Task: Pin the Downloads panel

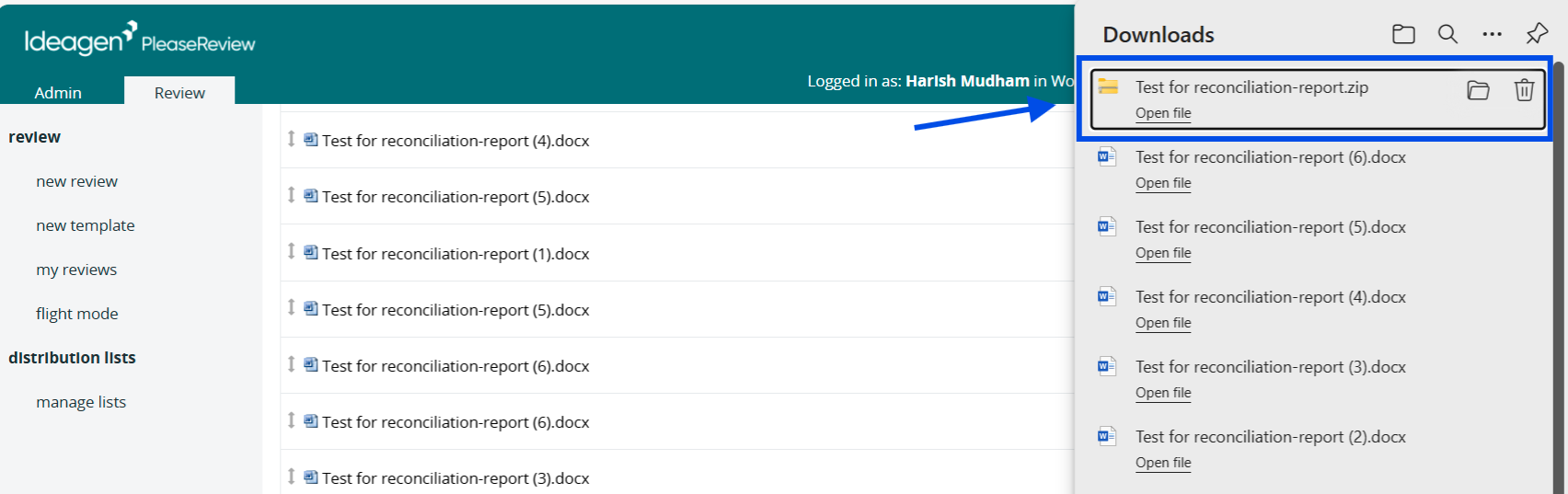Action: [1537, 34]
